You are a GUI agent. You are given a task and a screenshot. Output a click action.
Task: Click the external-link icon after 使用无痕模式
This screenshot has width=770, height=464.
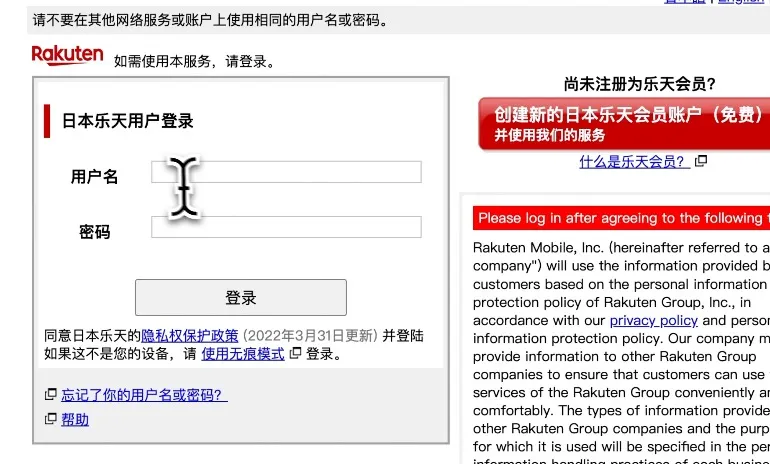pos(295,353)
